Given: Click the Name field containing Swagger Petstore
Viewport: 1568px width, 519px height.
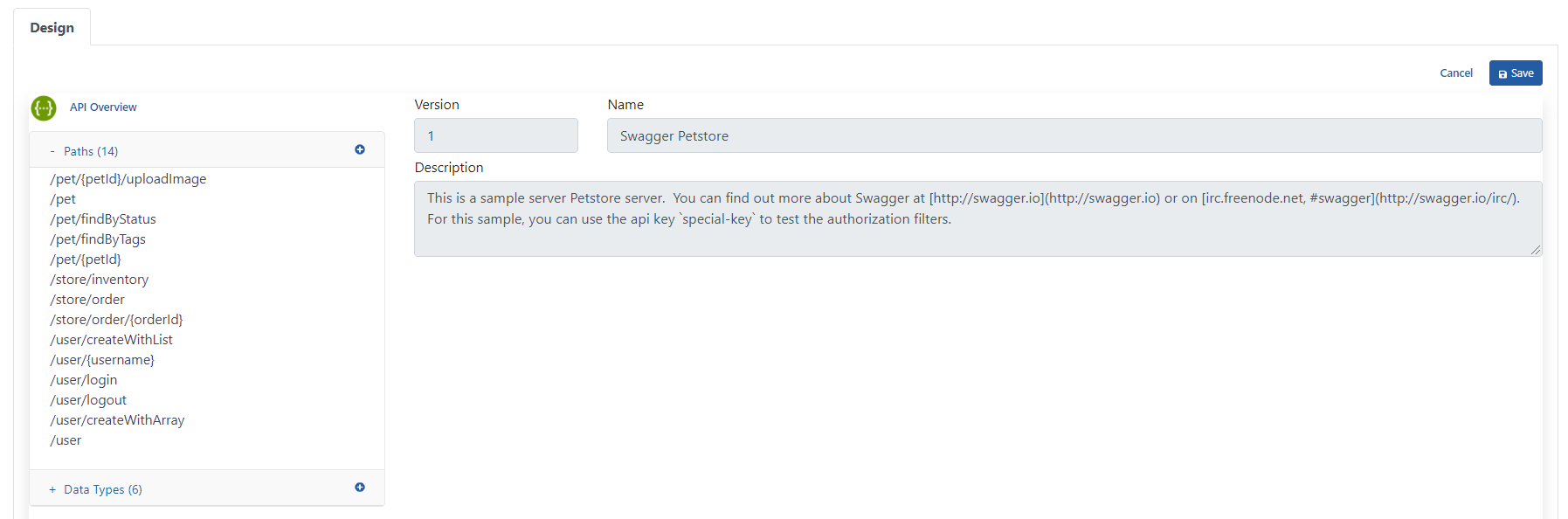Looking at the screenshot, I should [1074, 135].
